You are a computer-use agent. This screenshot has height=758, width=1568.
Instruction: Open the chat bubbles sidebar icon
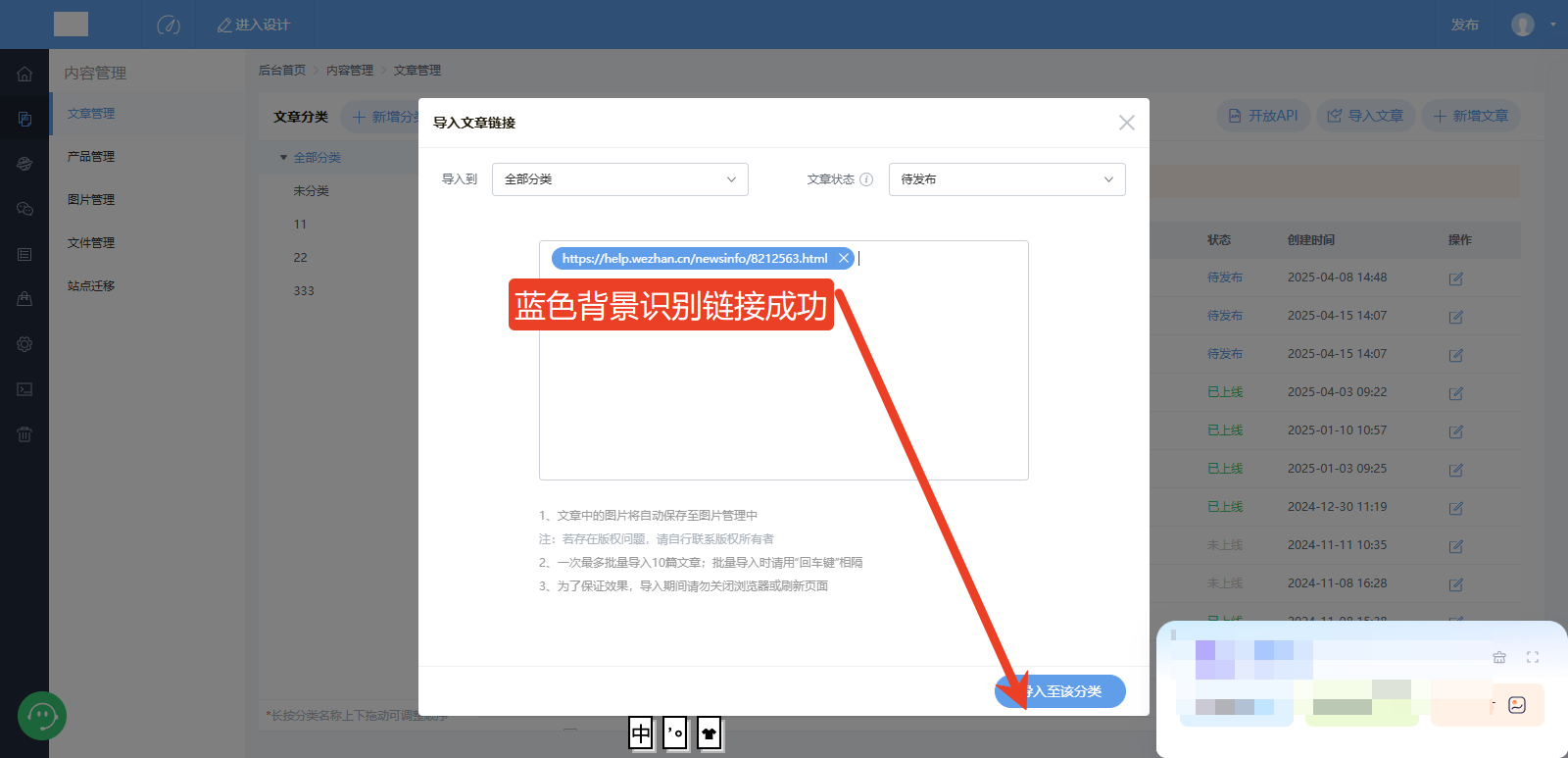point(24,209)
